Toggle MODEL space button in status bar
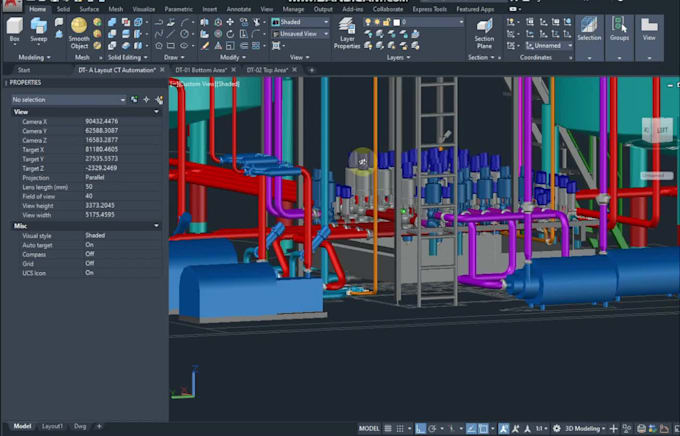This screenshot has width=680, height=436. (369, 427)
